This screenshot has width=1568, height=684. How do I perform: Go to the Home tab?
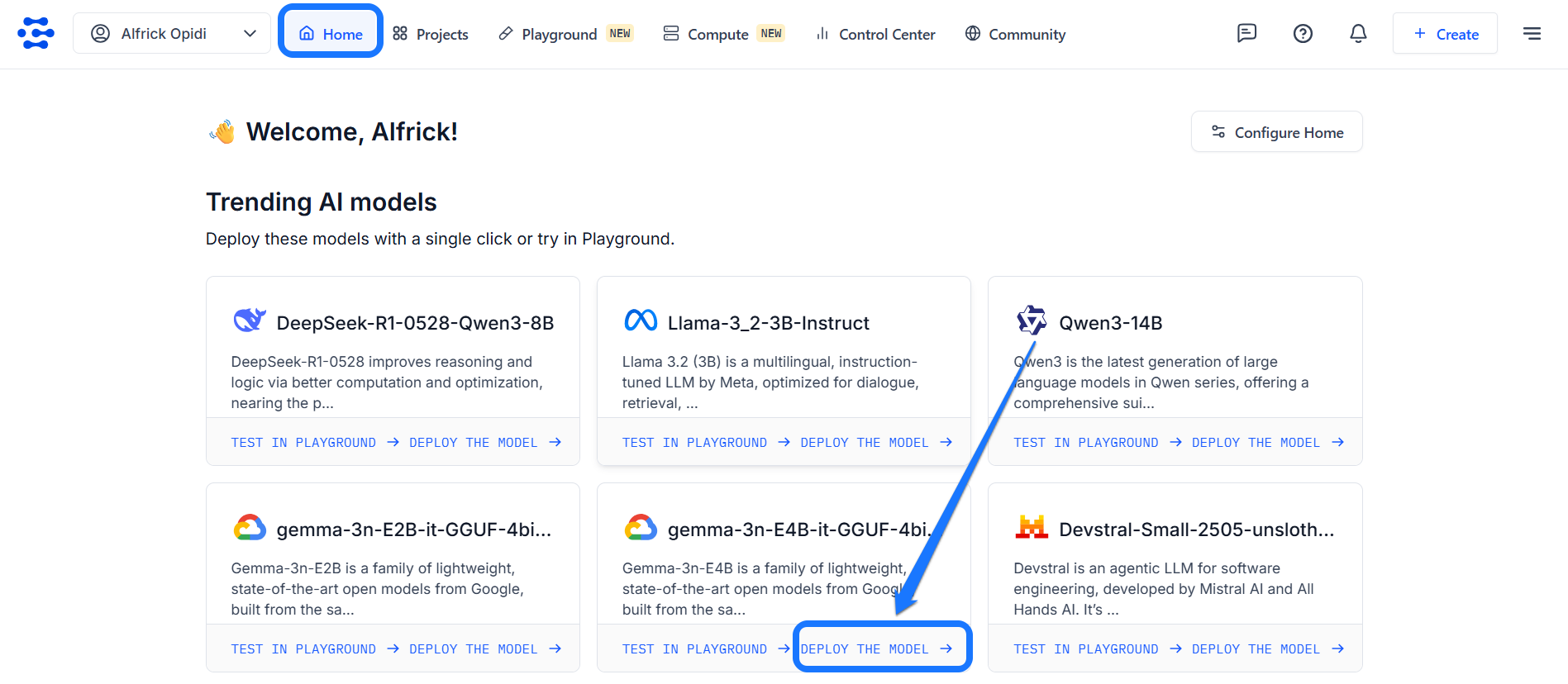[x=331, y=34]
